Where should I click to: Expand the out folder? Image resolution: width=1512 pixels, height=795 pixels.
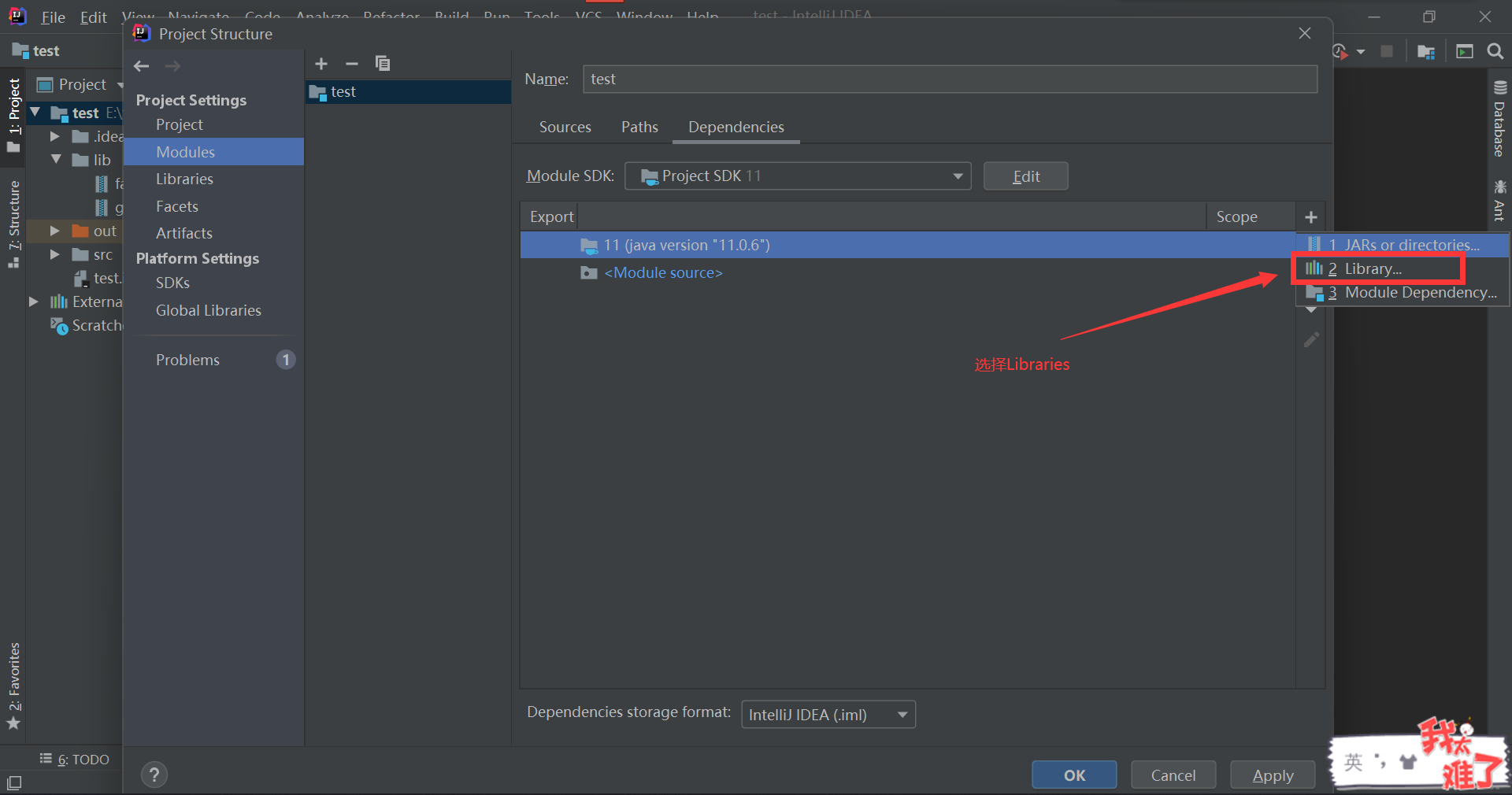(55, 231)
